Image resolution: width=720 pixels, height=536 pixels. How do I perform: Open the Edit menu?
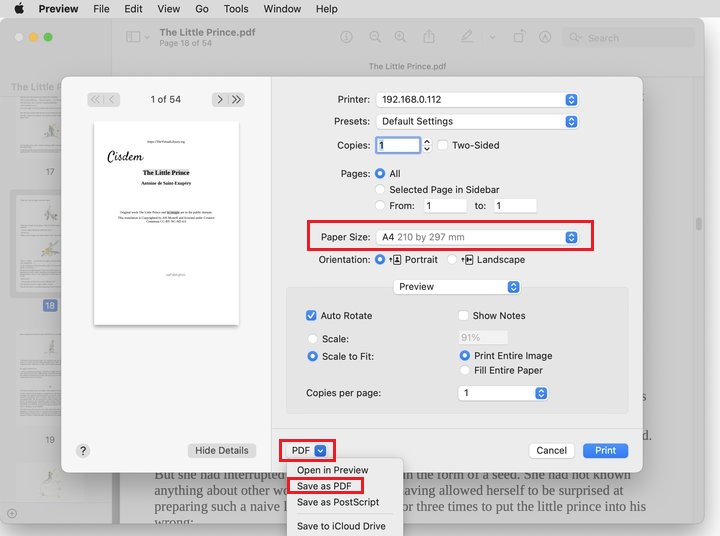coord(133,9)
